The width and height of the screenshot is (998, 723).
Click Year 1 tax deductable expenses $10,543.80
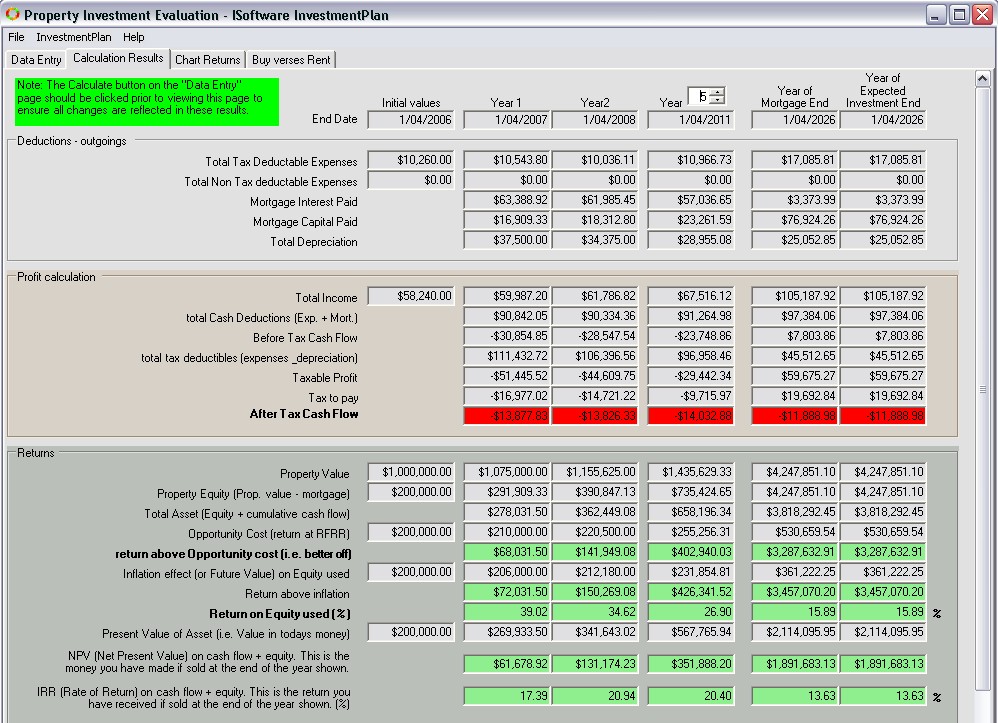click(x=507, y=160)
